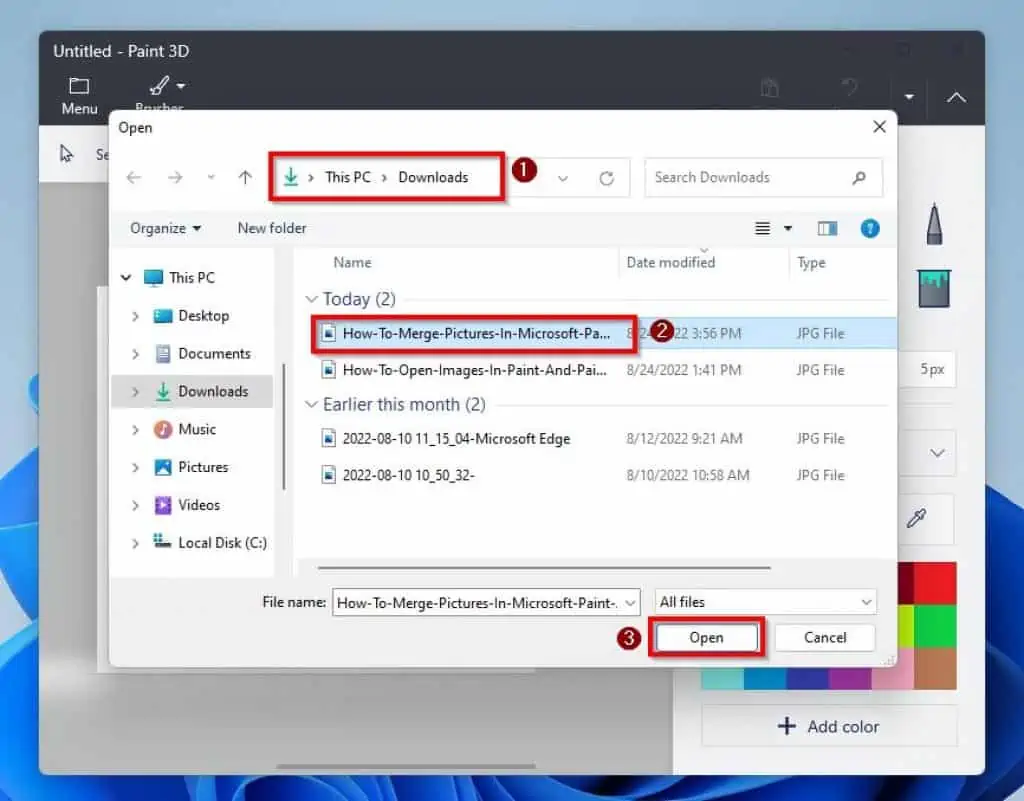1024x801 pixels.
Task: Open the Organize menu
Action: [162, 228]
